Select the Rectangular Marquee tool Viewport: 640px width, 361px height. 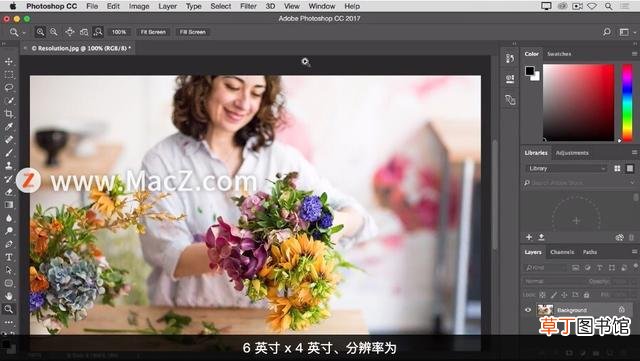pos(9,75)
